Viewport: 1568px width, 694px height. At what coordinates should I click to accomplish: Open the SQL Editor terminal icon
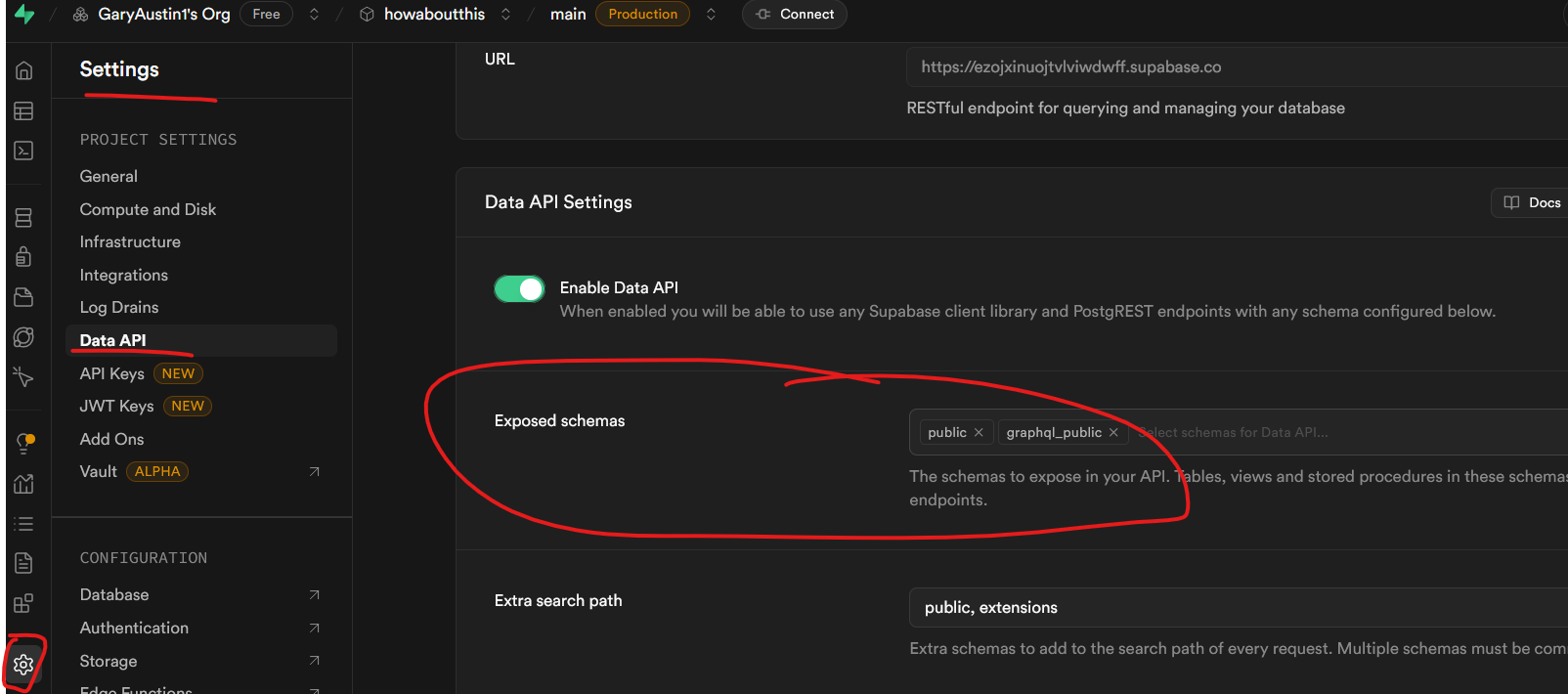click(x=23, y=151)
